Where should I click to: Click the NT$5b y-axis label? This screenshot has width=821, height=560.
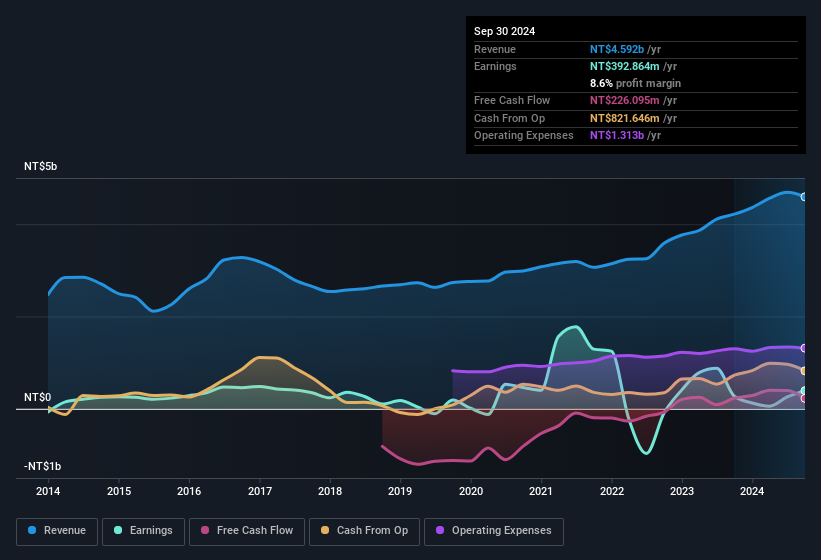[40, 166]
